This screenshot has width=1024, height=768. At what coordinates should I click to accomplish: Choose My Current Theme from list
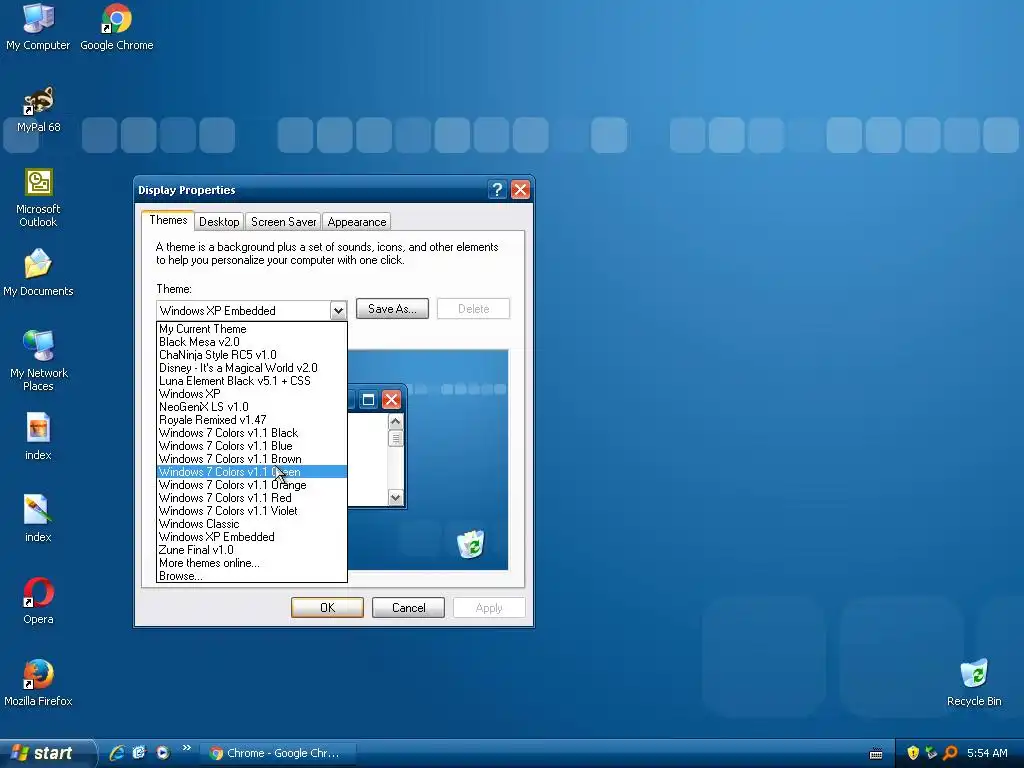[251, 328]
